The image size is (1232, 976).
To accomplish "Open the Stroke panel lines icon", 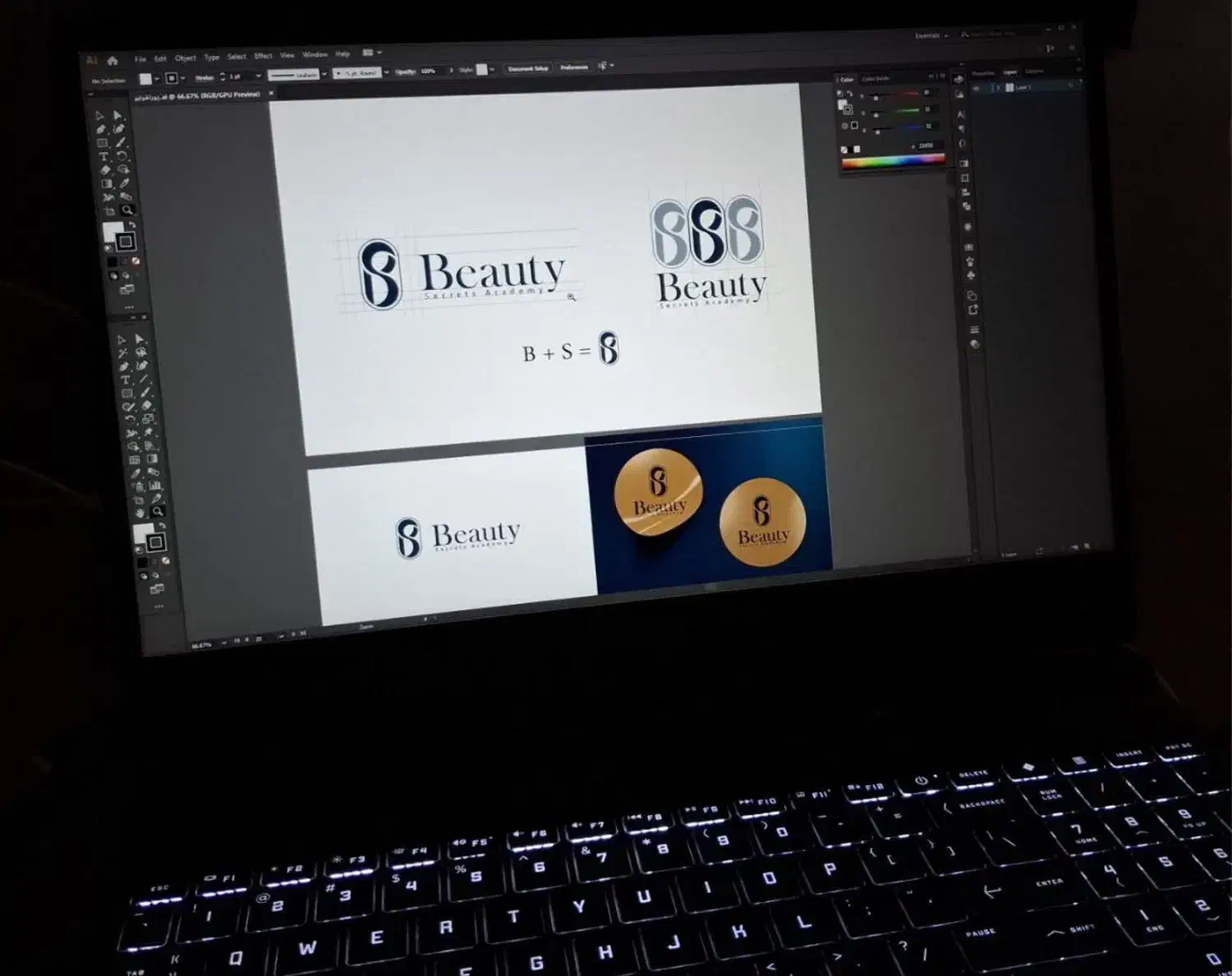I will 974,330.
